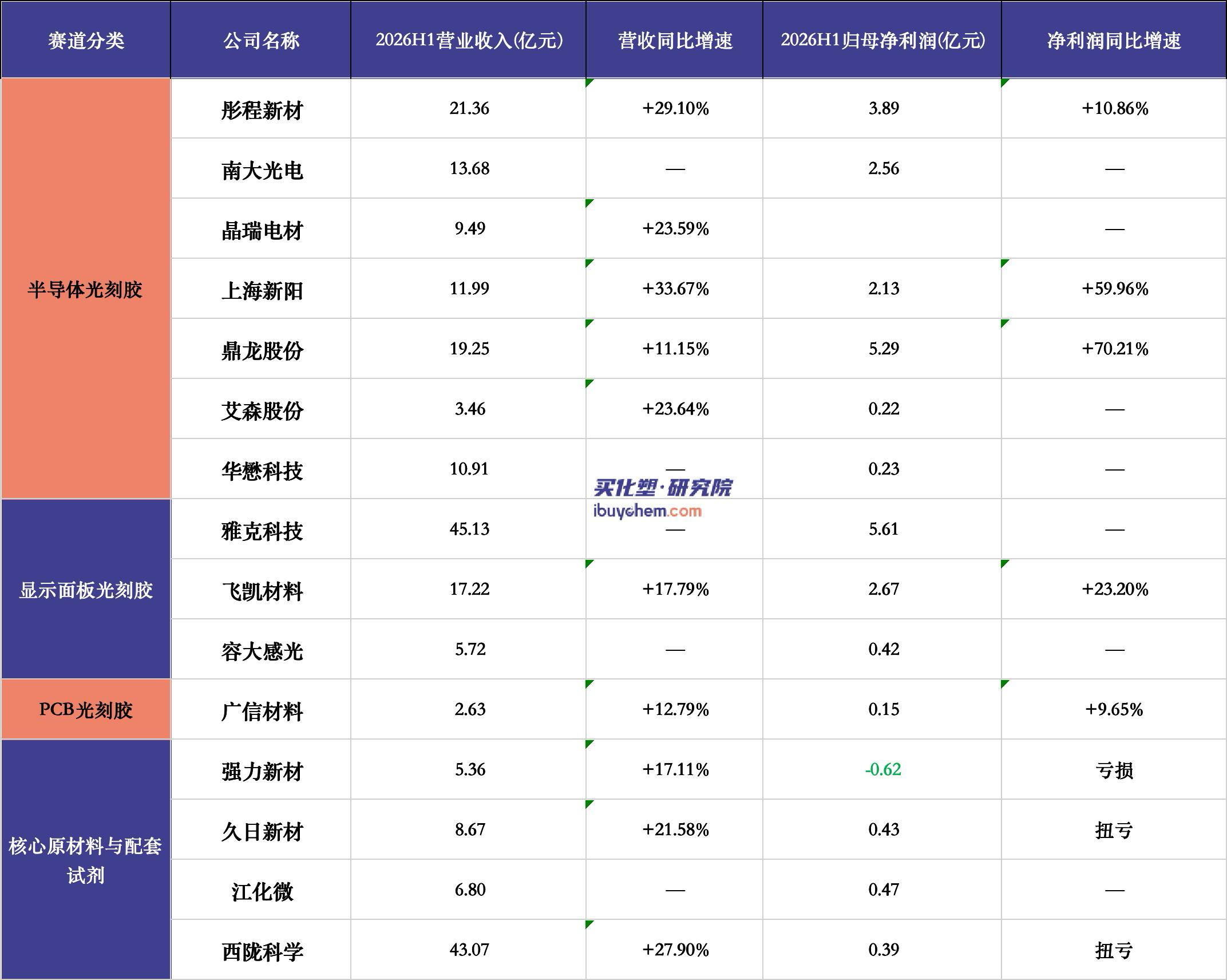This screenshot has width=1227, height=980.
Task: Click company name 久日新材
Action: tap(262, 831)
